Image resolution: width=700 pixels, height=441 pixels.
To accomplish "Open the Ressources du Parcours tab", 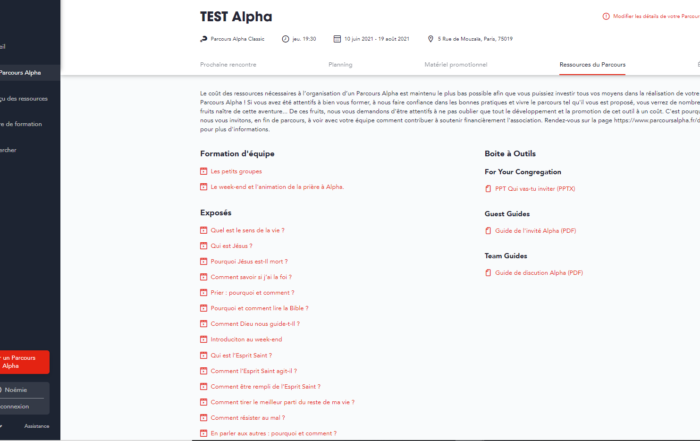I will point(592,65).
